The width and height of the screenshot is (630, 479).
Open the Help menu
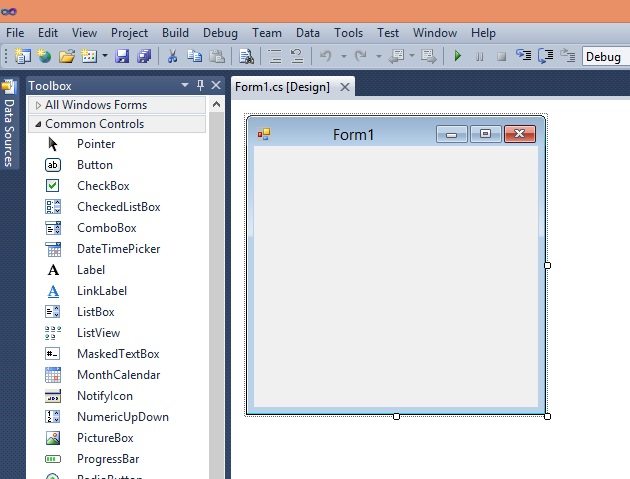pos(483,33)
